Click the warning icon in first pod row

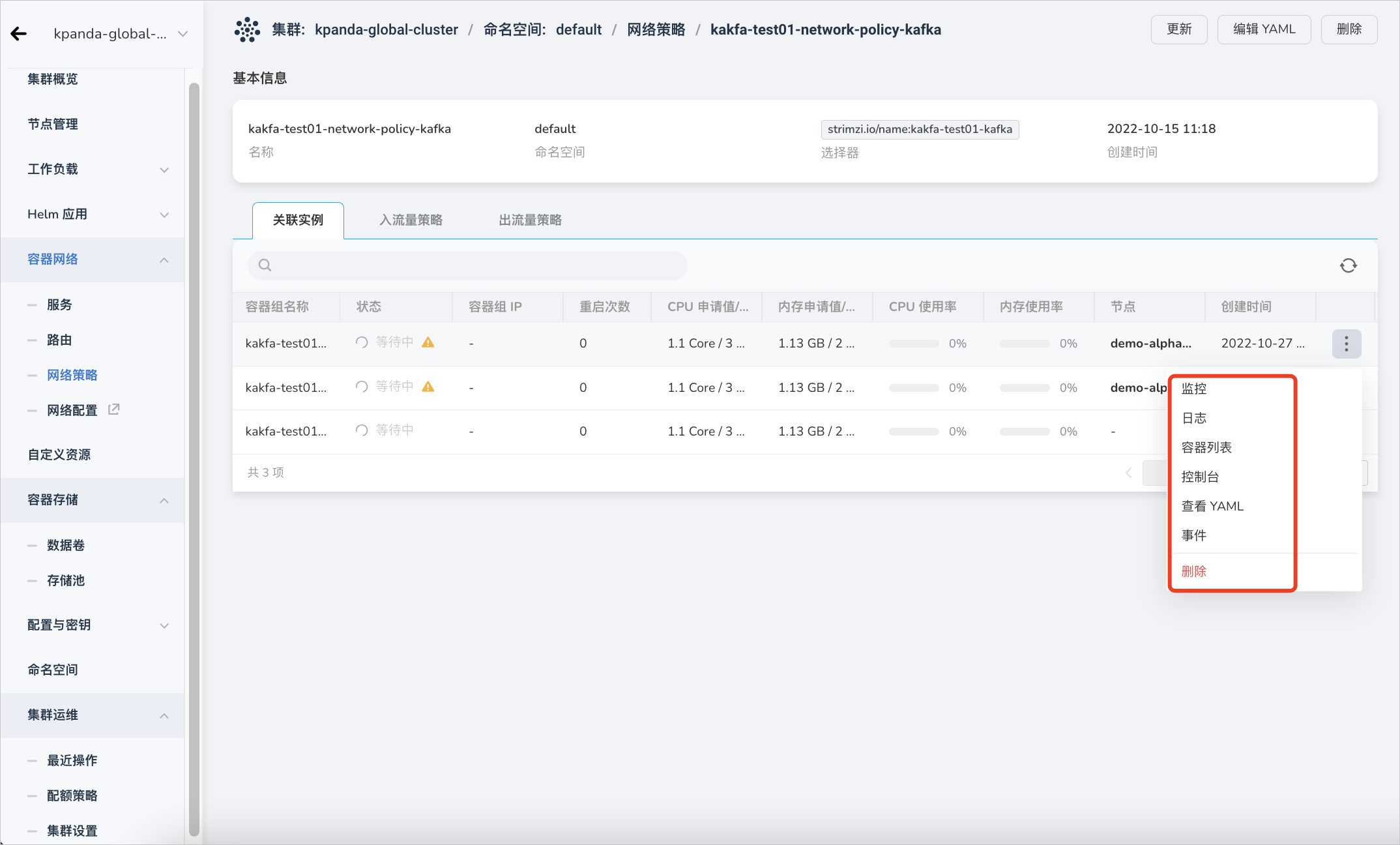428,342
